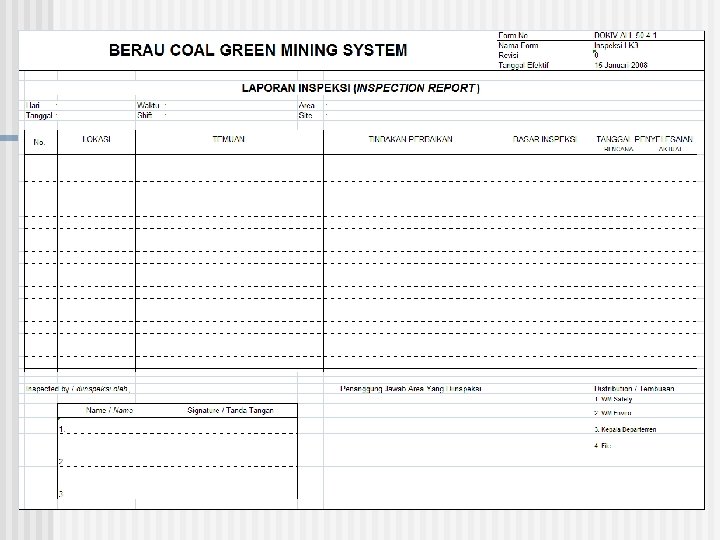Select the 'Distribution / Tembusan' heading

pos(634,389)
